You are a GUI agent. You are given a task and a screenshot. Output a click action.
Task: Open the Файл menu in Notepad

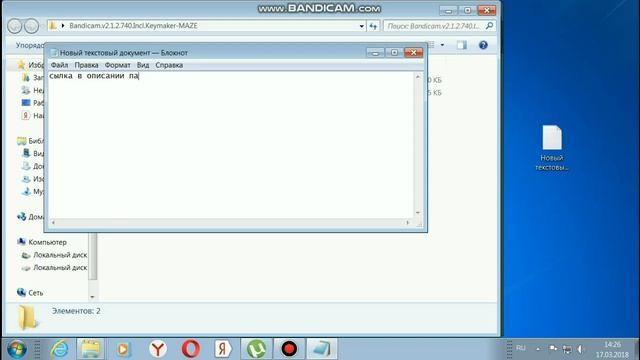click(x=59, y=65)
